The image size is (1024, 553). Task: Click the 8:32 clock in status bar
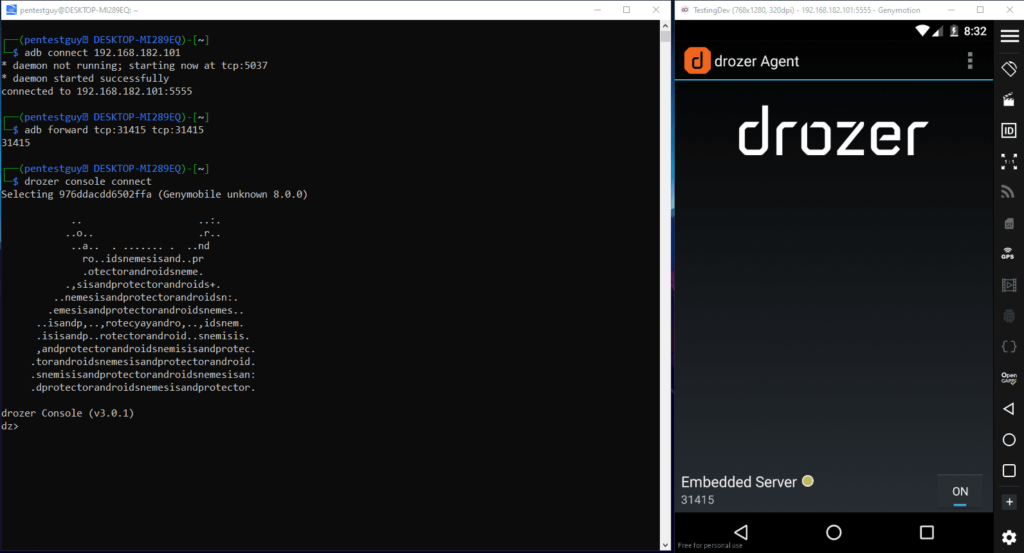[975, 31]
